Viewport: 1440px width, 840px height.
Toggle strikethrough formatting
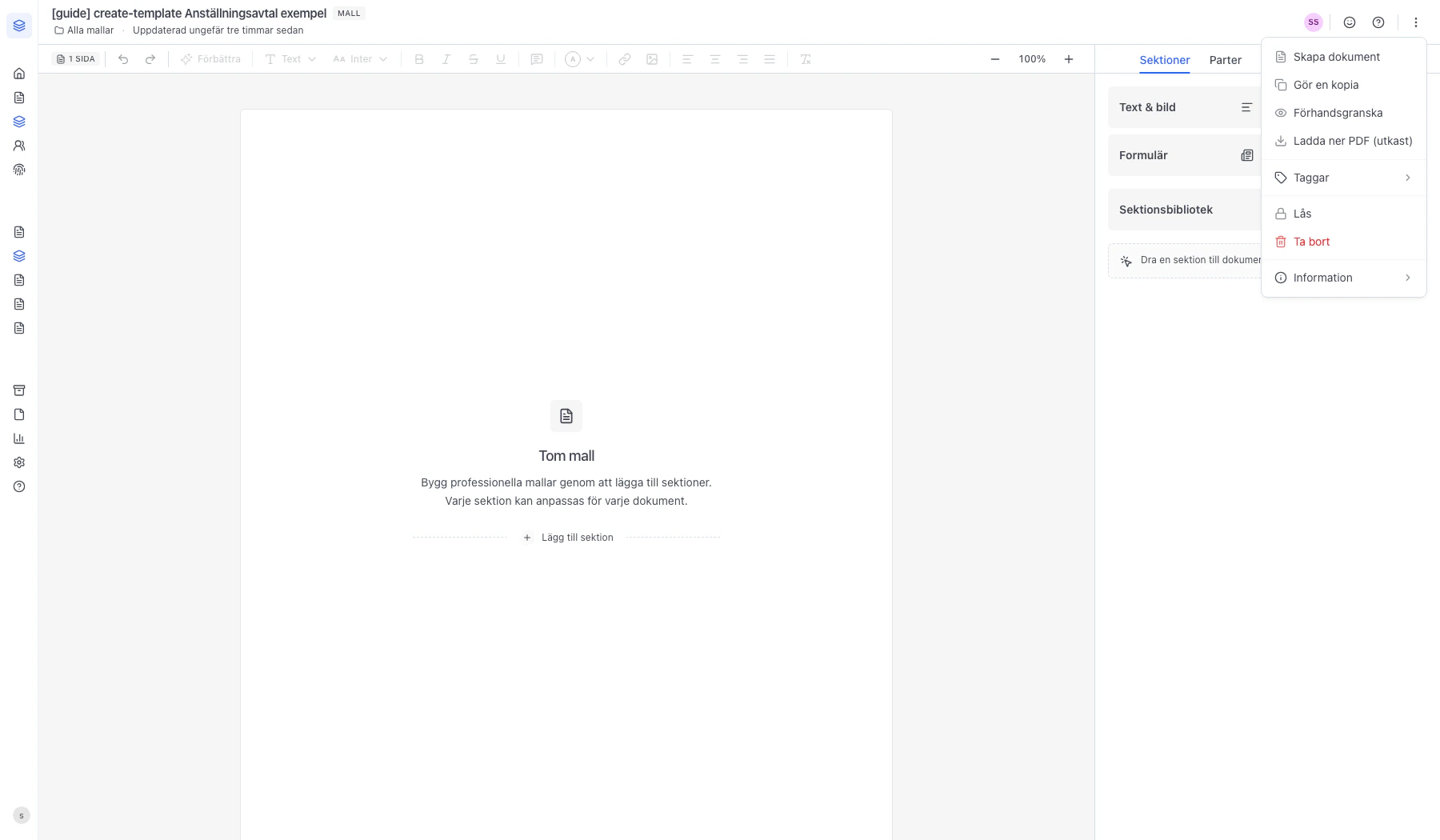tap(474, 59)
